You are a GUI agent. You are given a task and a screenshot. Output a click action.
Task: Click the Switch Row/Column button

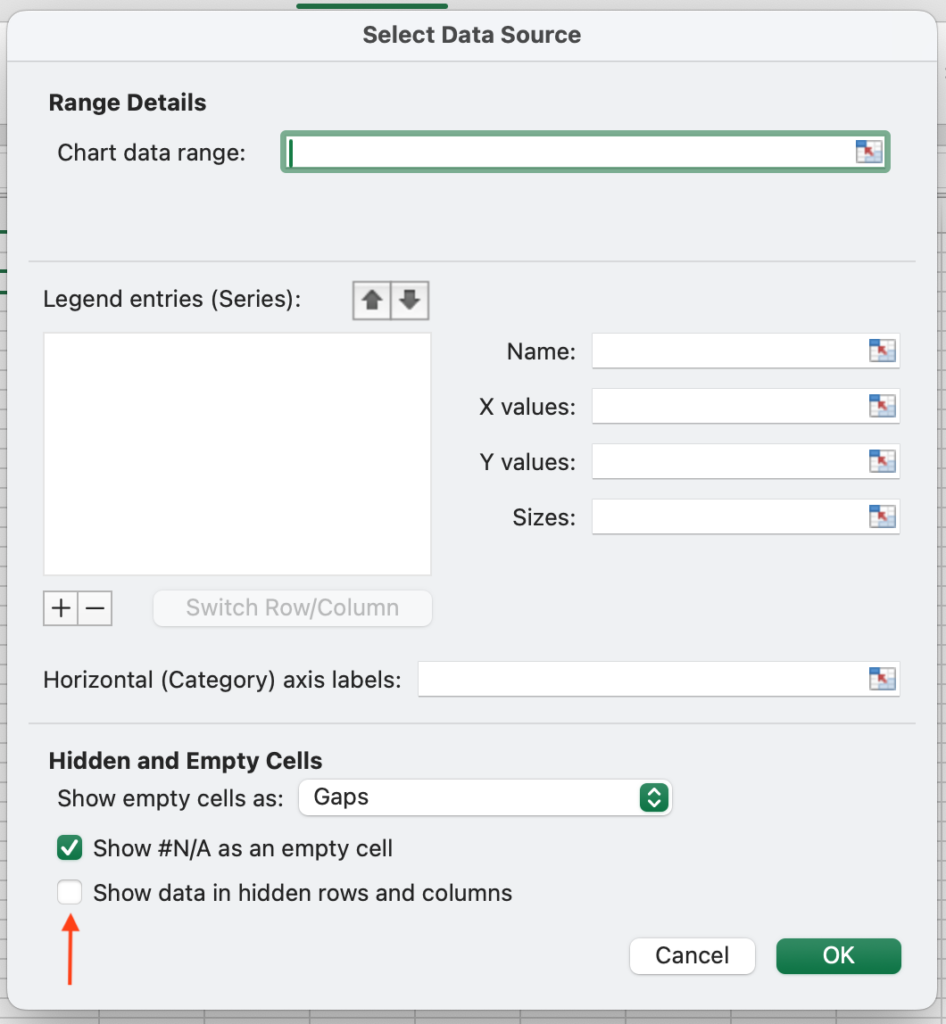(292, 608)
